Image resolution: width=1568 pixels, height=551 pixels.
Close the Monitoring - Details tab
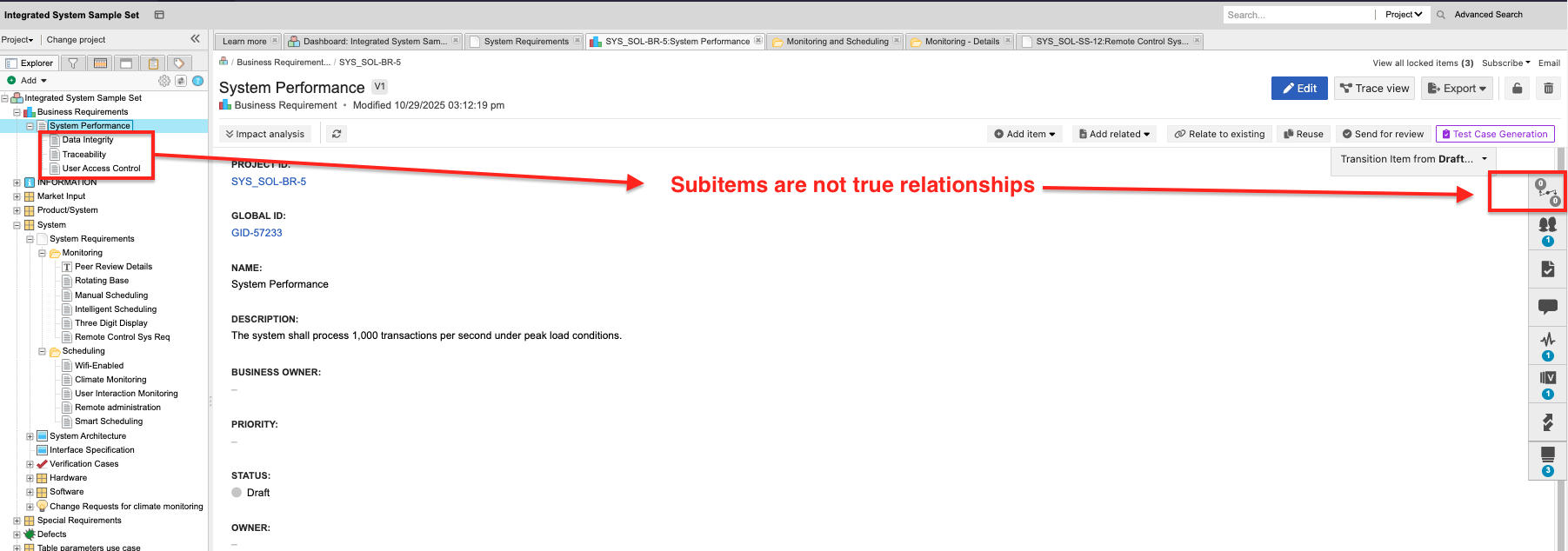(1008, 41)
